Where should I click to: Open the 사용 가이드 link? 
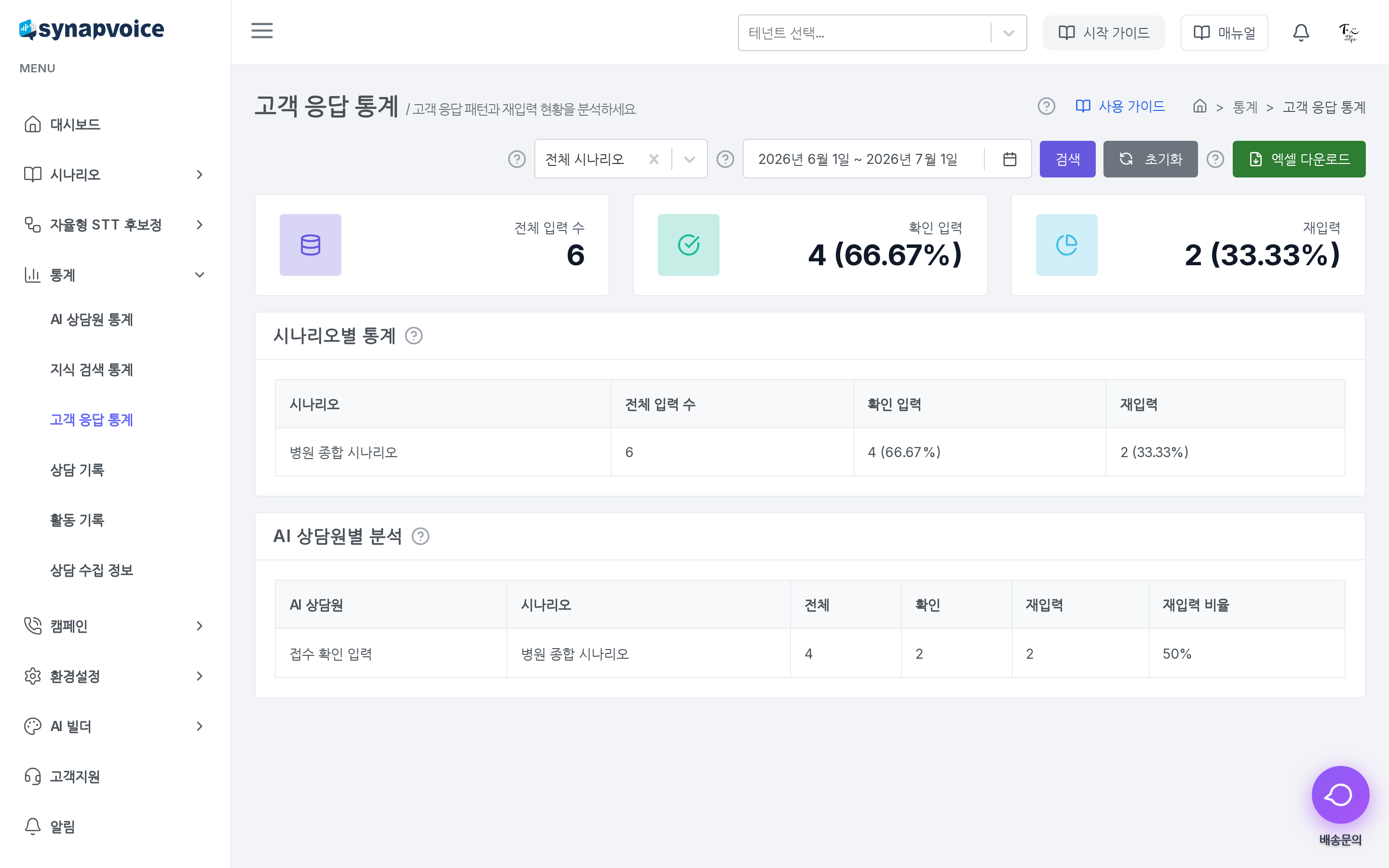(1120, 106)
